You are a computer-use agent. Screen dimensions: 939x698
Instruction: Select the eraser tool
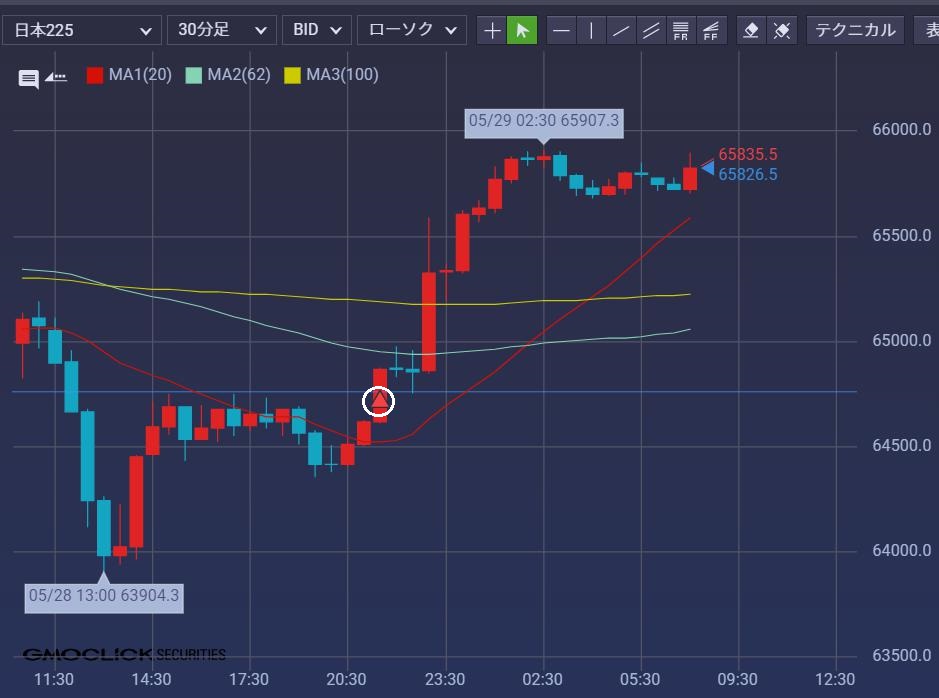pos(751,30)
